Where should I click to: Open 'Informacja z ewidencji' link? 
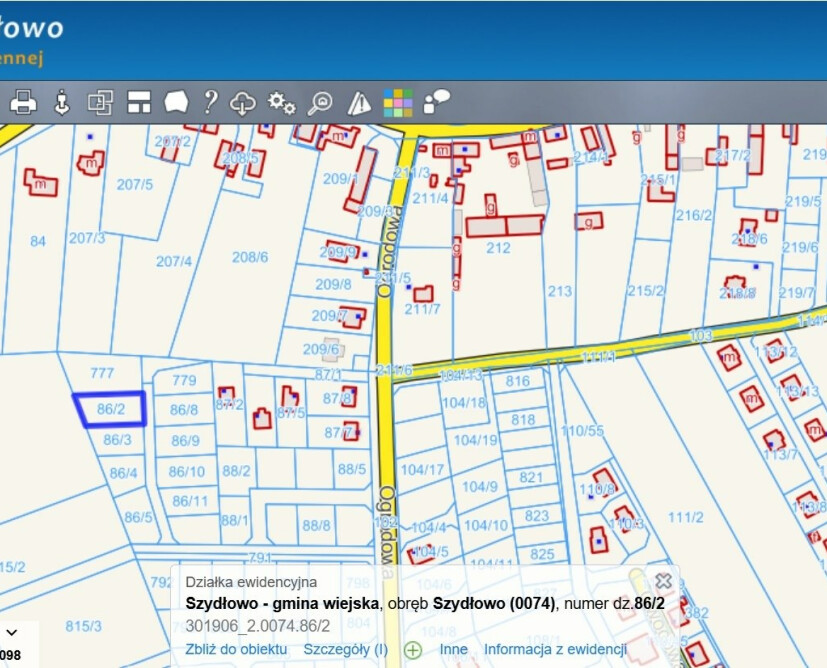(x=555, y=649)
